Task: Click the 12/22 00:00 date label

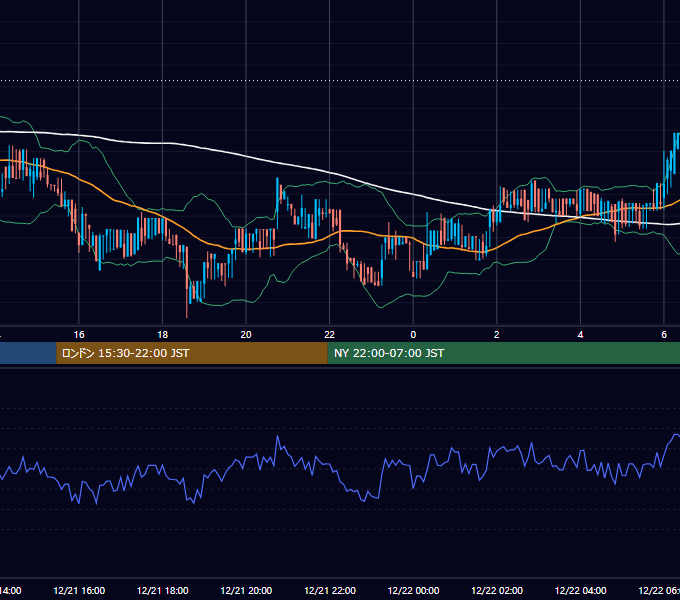Action: [x=413, y=590]
